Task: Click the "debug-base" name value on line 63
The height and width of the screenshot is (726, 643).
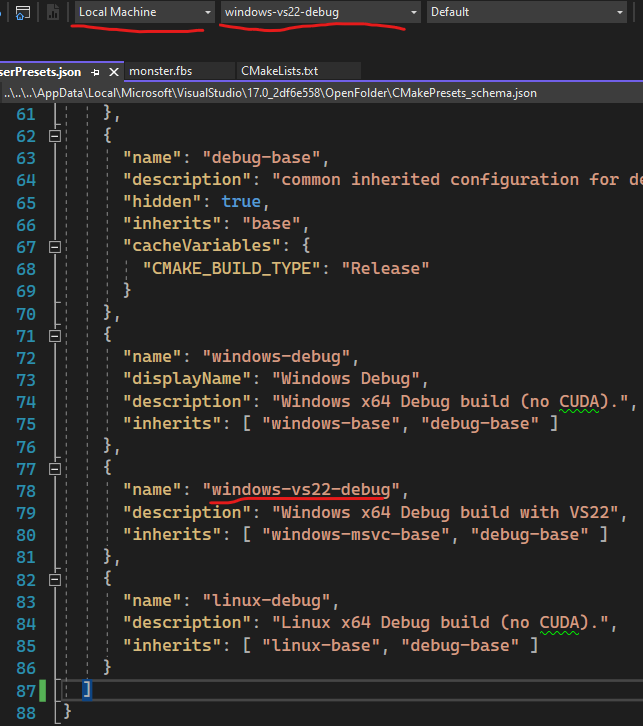Action: click(262, 158)
